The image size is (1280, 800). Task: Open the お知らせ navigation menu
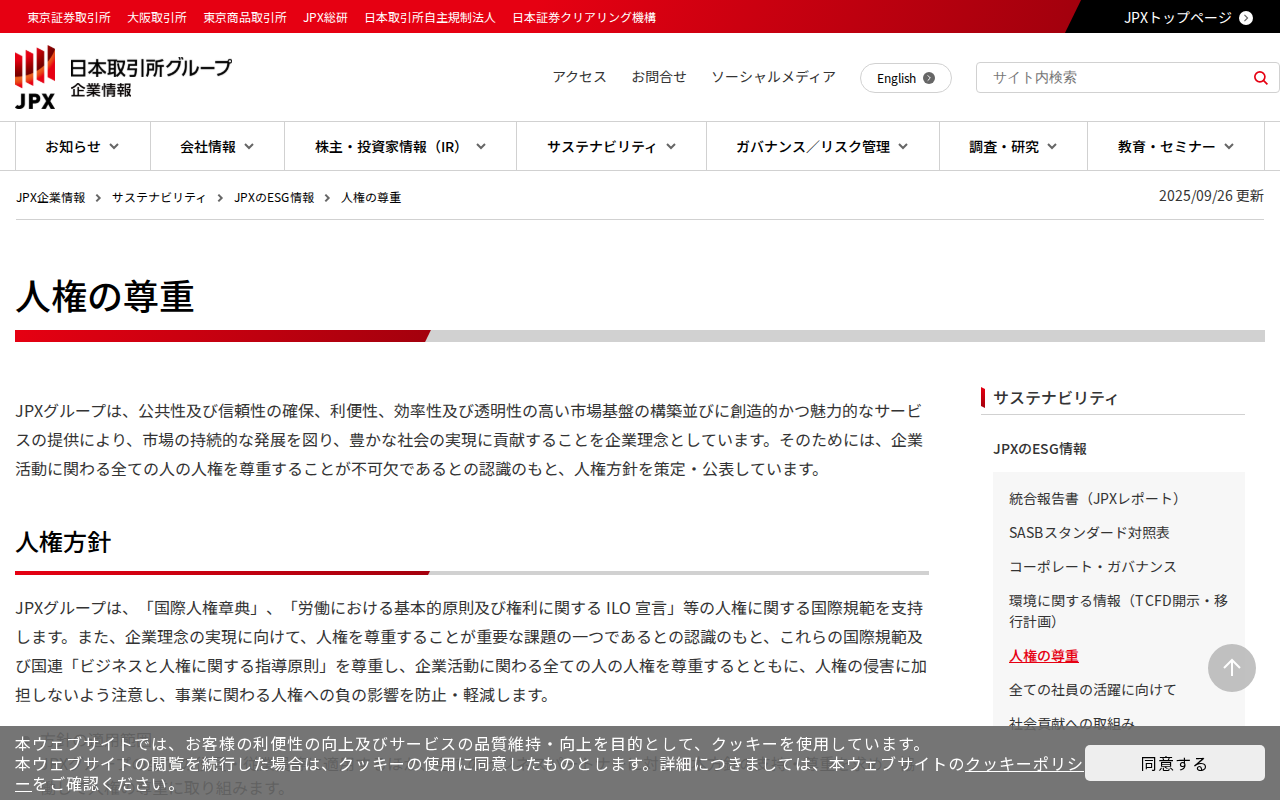83,147
